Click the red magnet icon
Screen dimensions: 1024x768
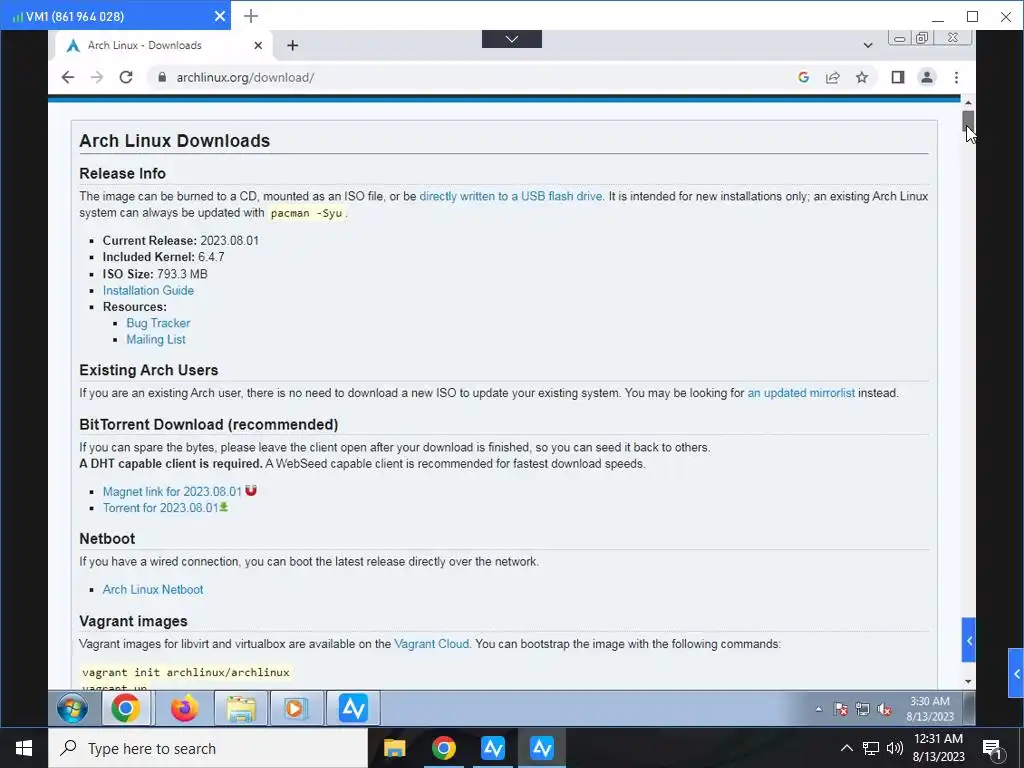251,490
